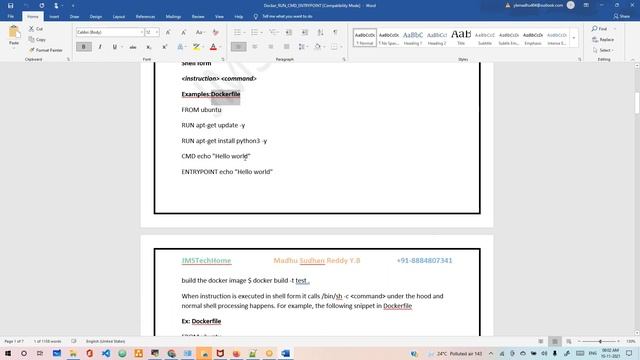Switch to the Layout tab
640x360 pixels.
tap(119, 16)
